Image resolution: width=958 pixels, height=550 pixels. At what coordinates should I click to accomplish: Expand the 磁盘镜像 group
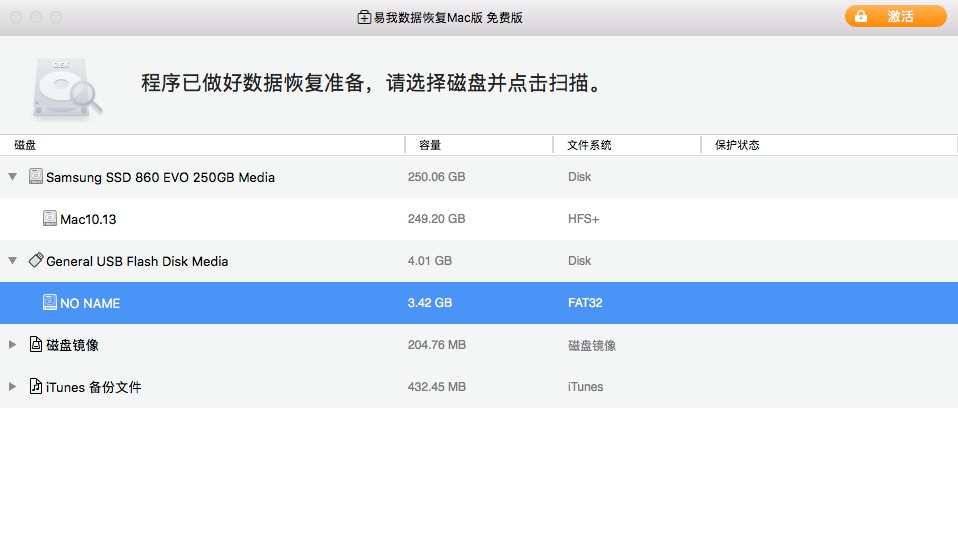(12, 345)
